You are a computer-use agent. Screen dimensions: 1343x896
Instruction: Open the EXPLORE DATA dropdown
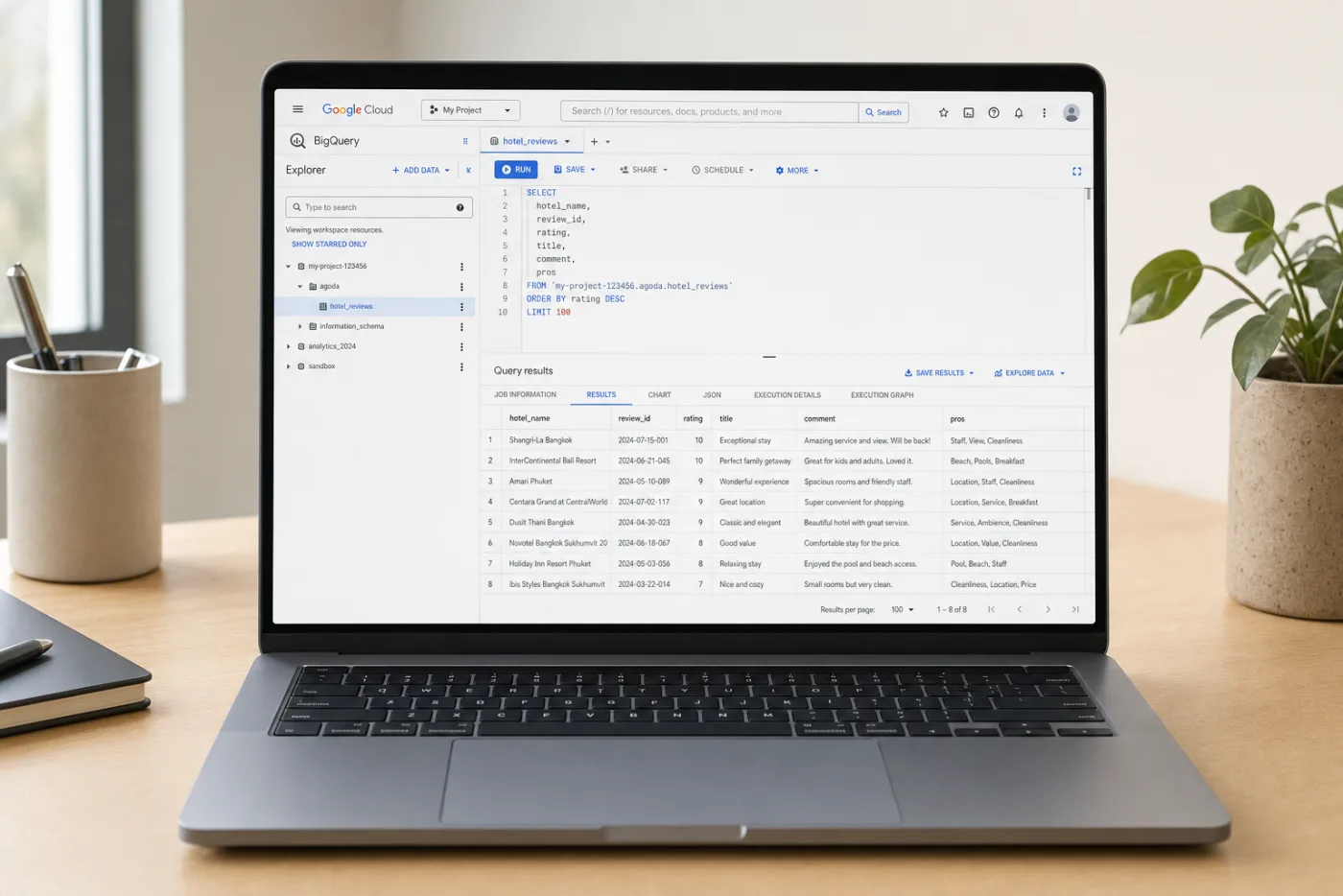[1029, 372]
